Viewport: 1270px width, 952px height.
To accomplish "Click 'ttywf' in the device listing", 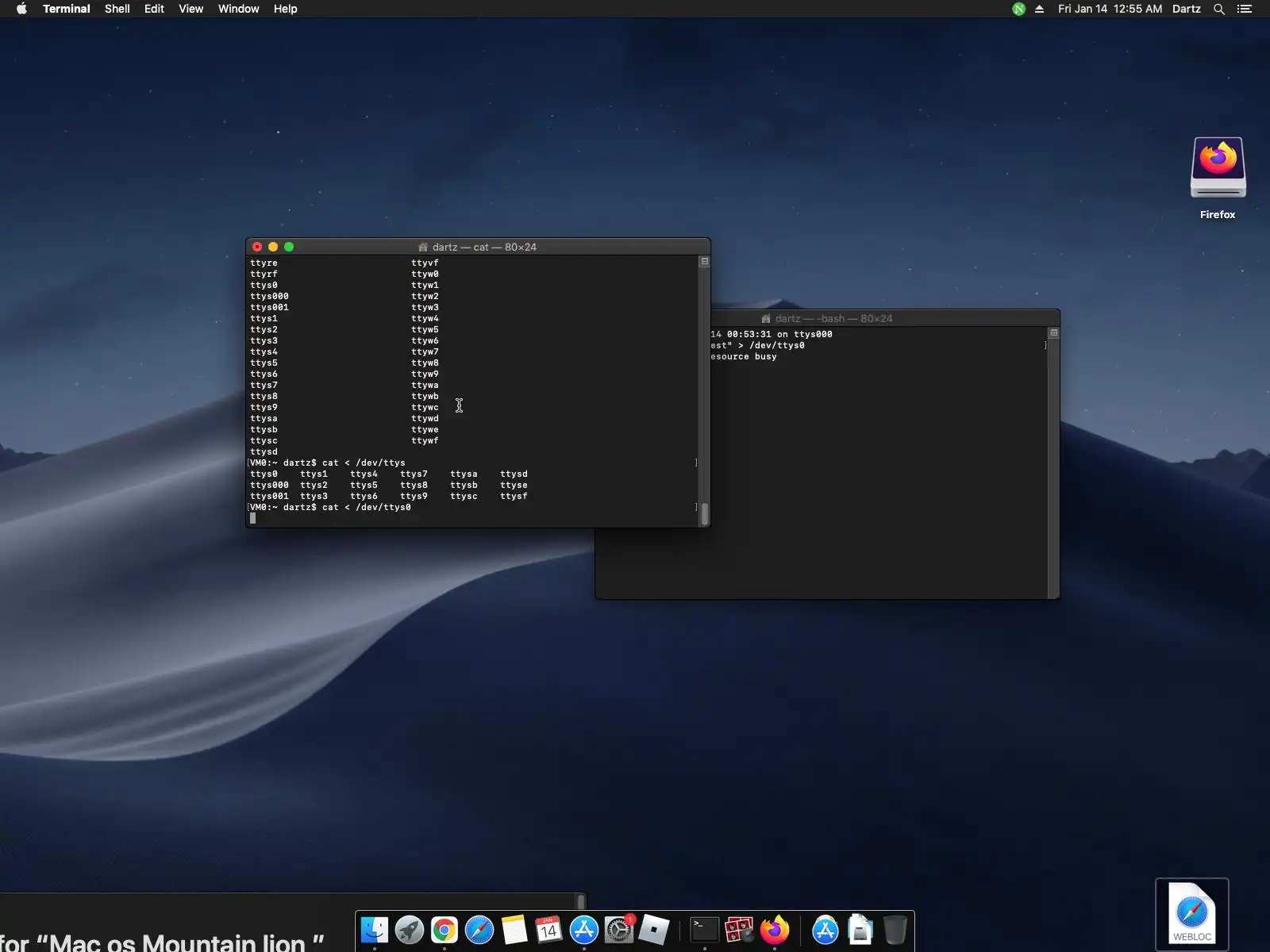I will pos(425,440).
